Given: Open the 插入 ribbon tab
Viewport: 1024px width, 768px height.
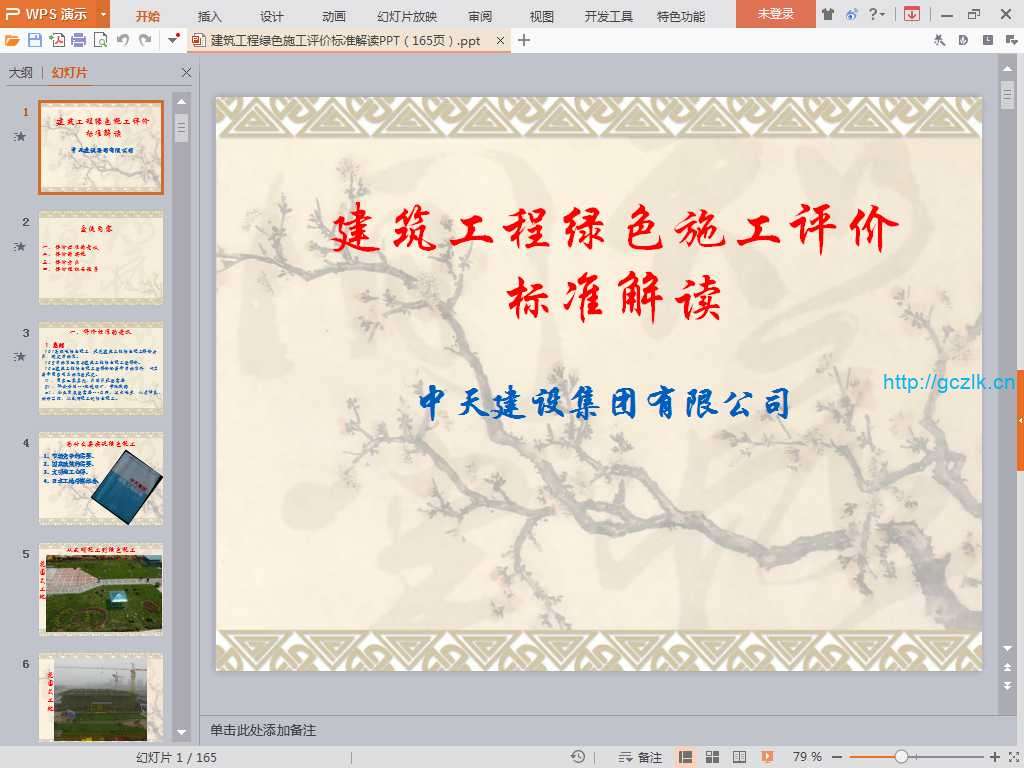Looking at the screenshot, I should (210, 16).
